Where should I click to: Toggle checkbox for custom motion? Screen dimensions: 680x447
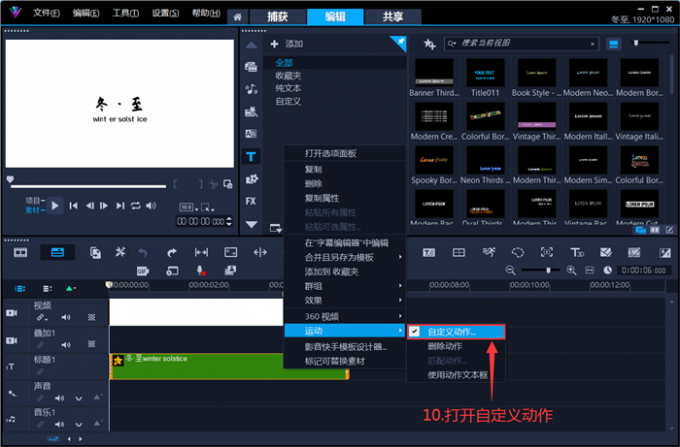[415, 332]
